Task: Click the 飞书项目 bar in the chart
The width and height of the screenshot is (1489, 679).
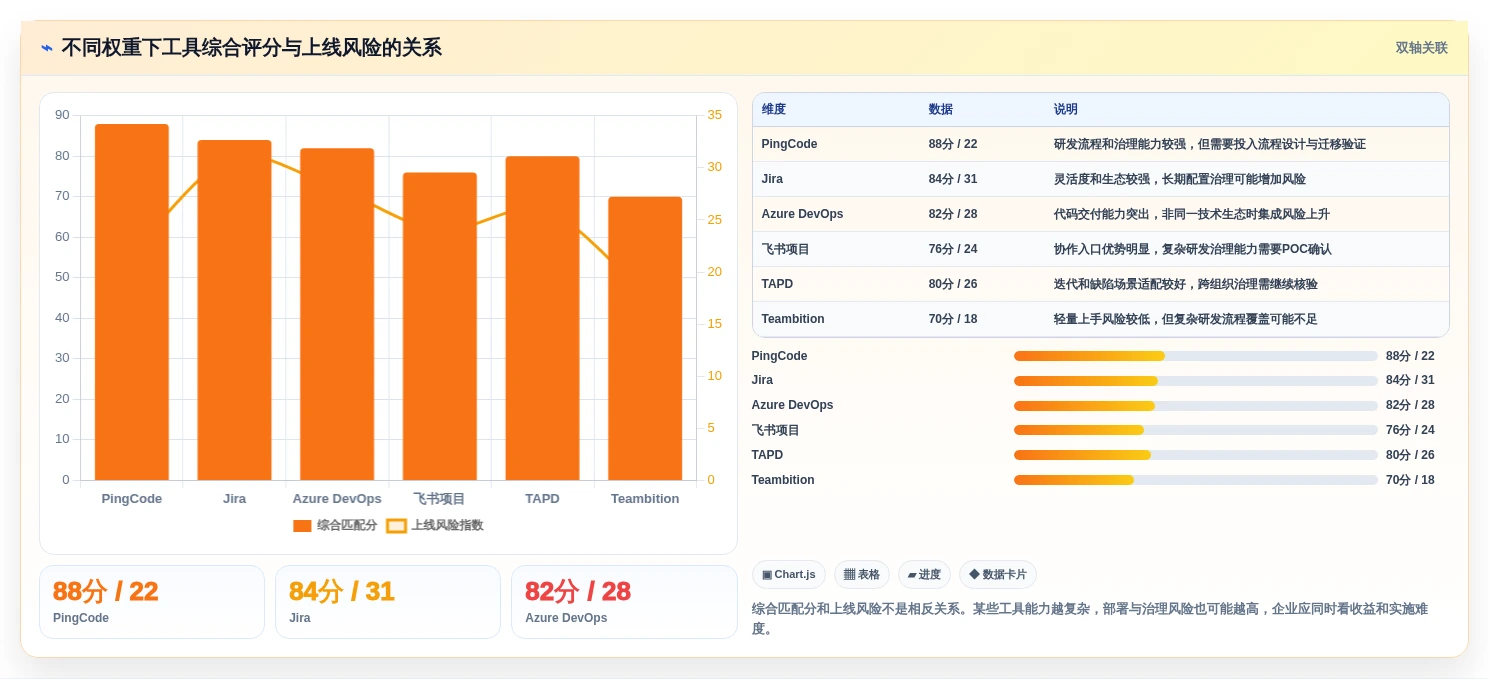Action: 440,326
